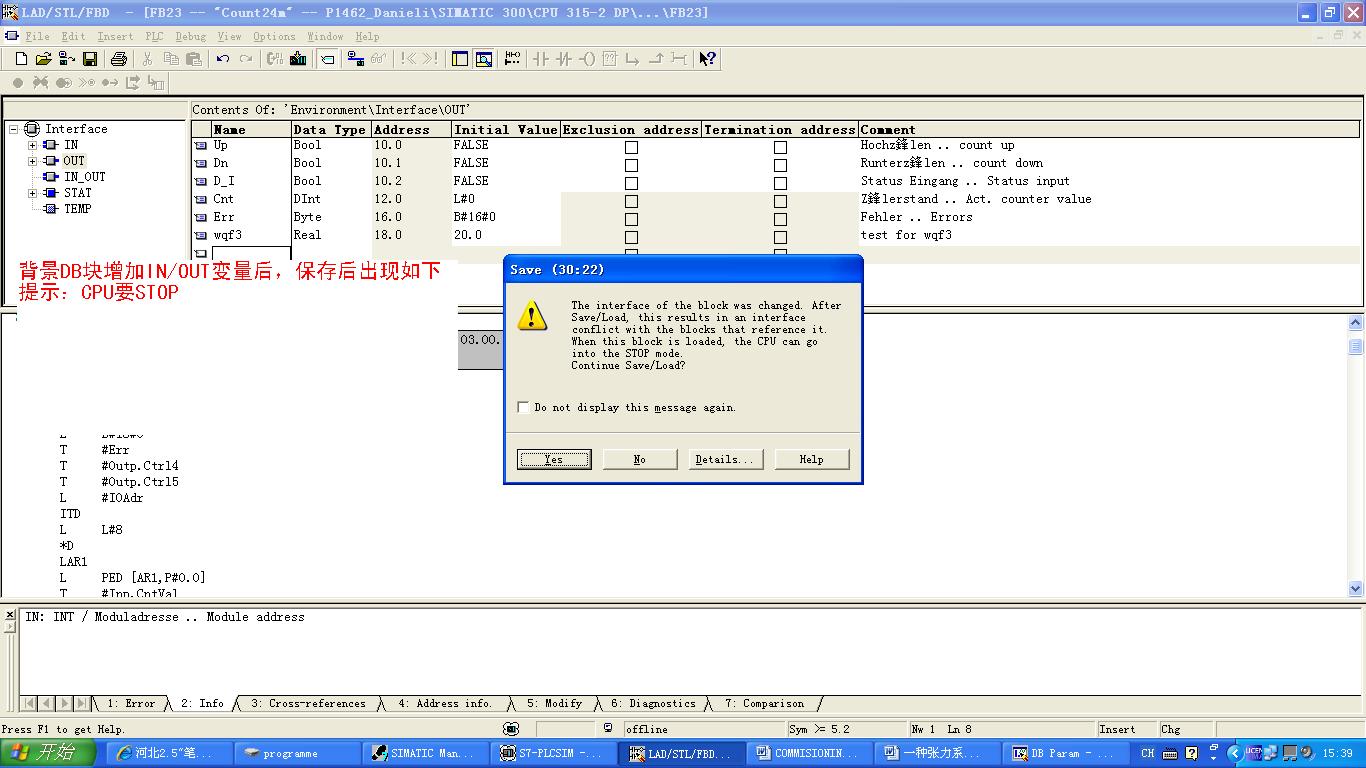The height and width of the screenshot is (768, 1366).
Task: Toggle the Details pane toolbar icon
Action: click(x=484, y=59)
